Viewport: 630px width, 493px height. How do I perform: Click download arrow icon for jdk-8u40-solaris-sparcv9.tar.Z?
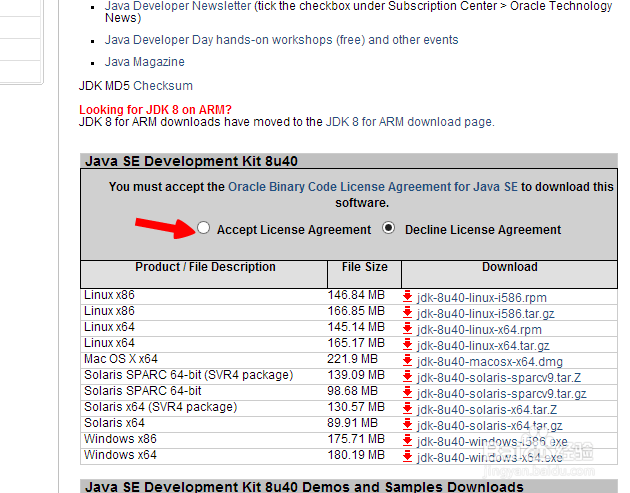(x=407, y=376)
